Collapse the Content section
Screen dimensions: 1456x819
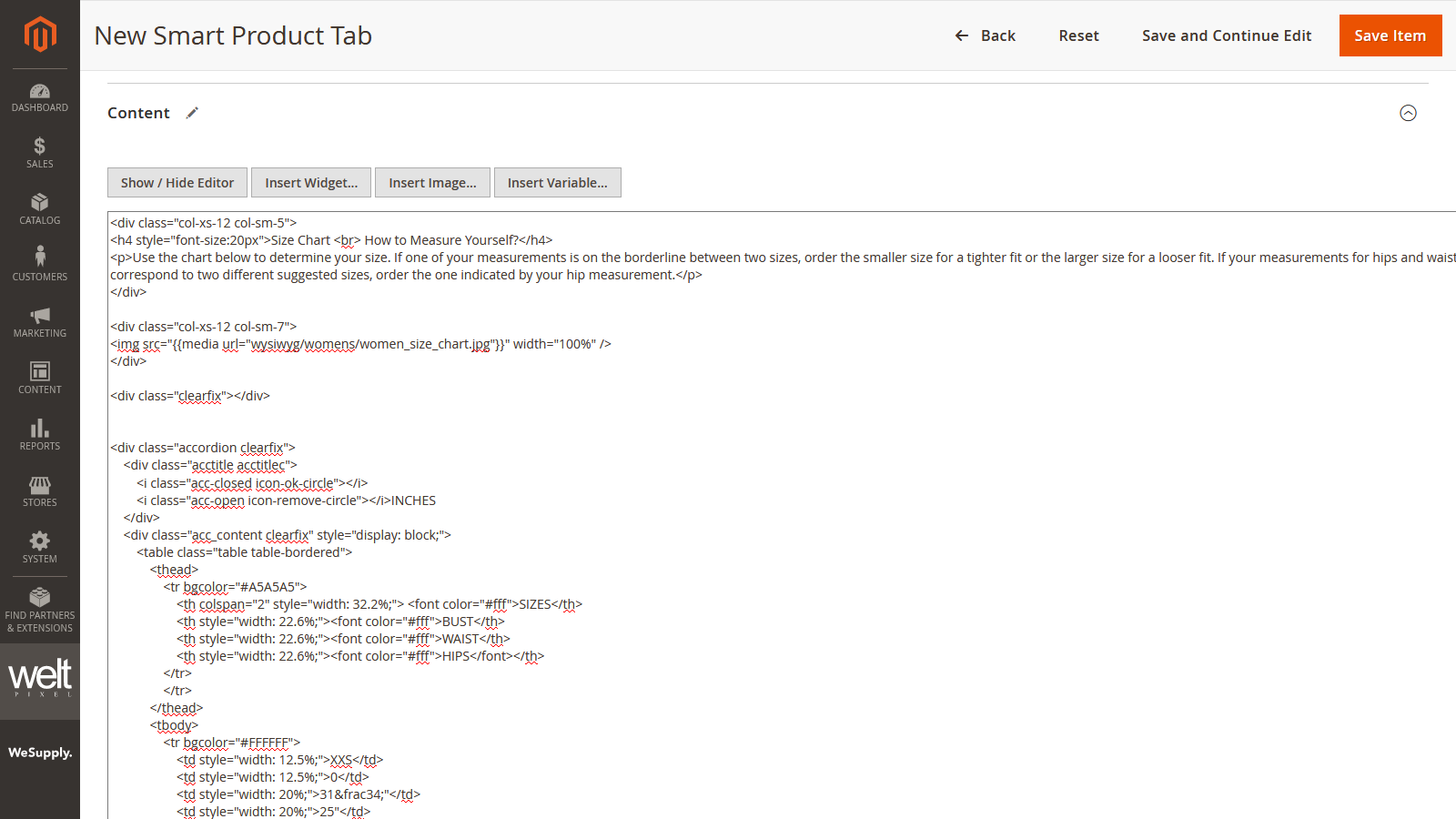[x=1408, y=113]
